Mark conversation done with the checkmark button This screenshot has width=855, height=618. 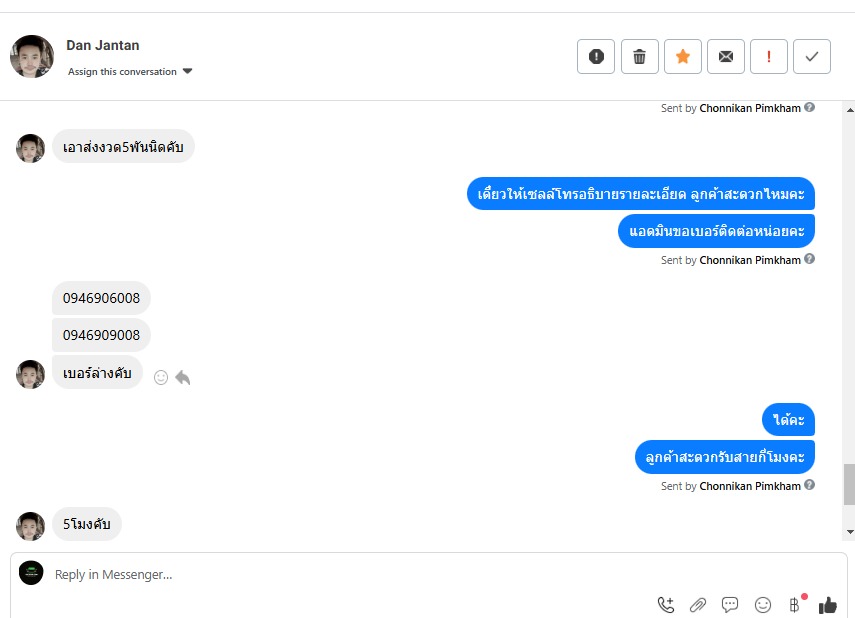point(812,56)
